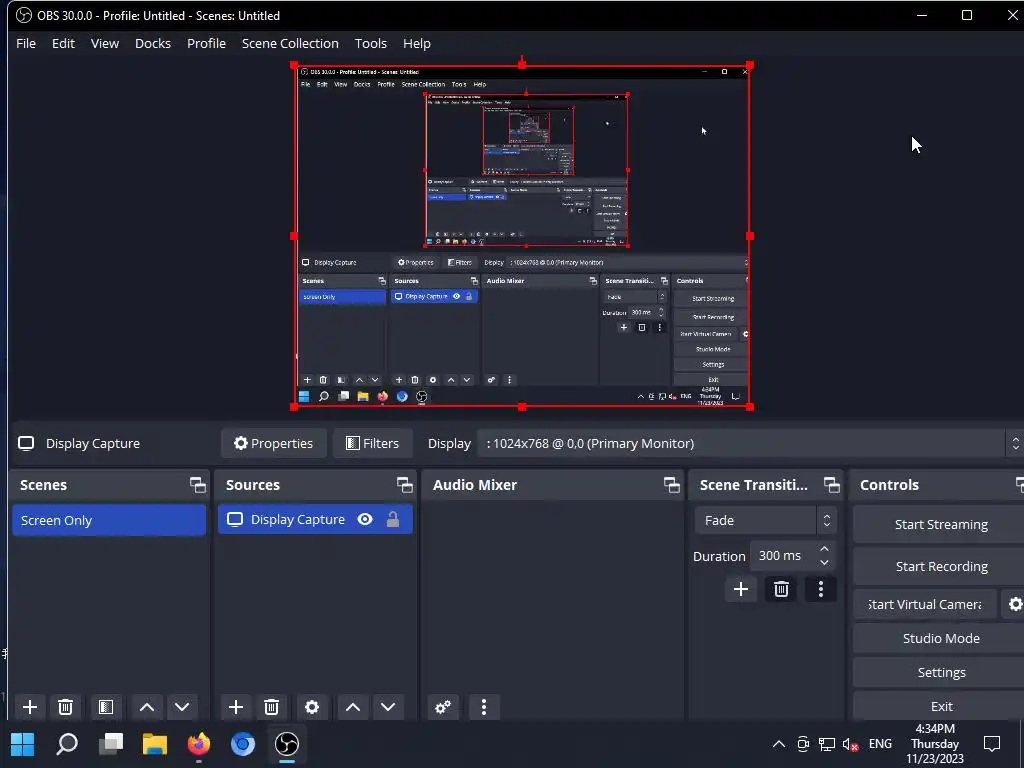Open Audio Mixer advanced properties gears icon
Viewport: 1024px width, 768px height.
tap(443, 707)
